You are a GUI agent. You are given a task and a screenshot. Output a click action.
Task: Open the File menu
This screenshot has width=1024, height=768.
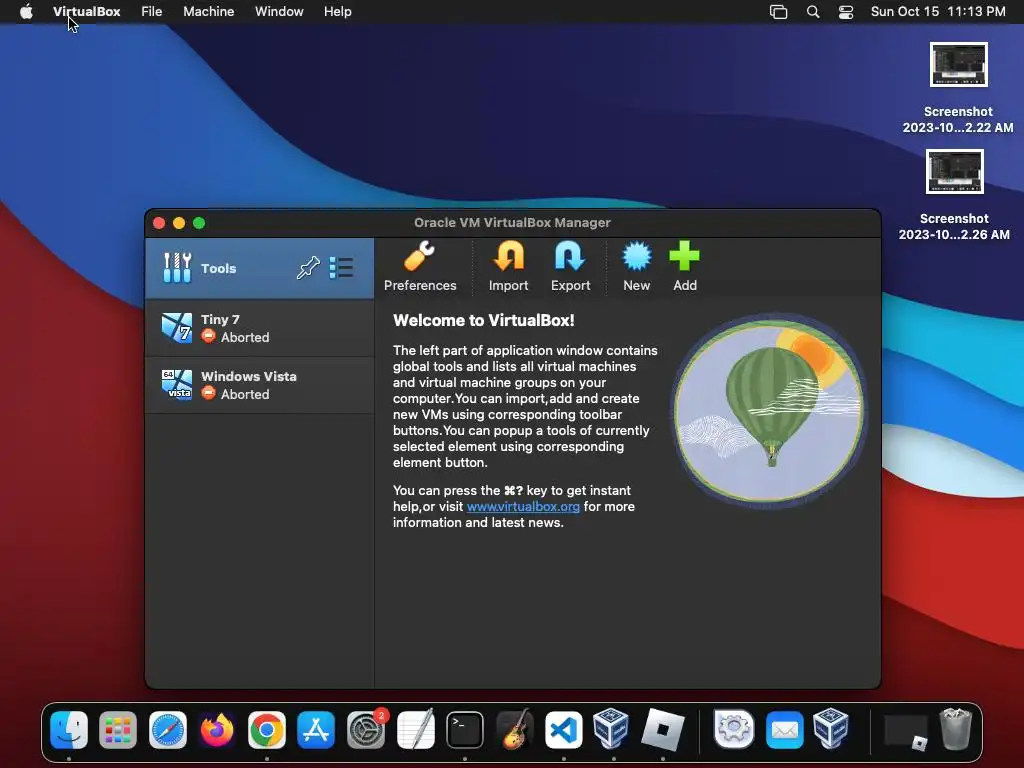point(152,12)
